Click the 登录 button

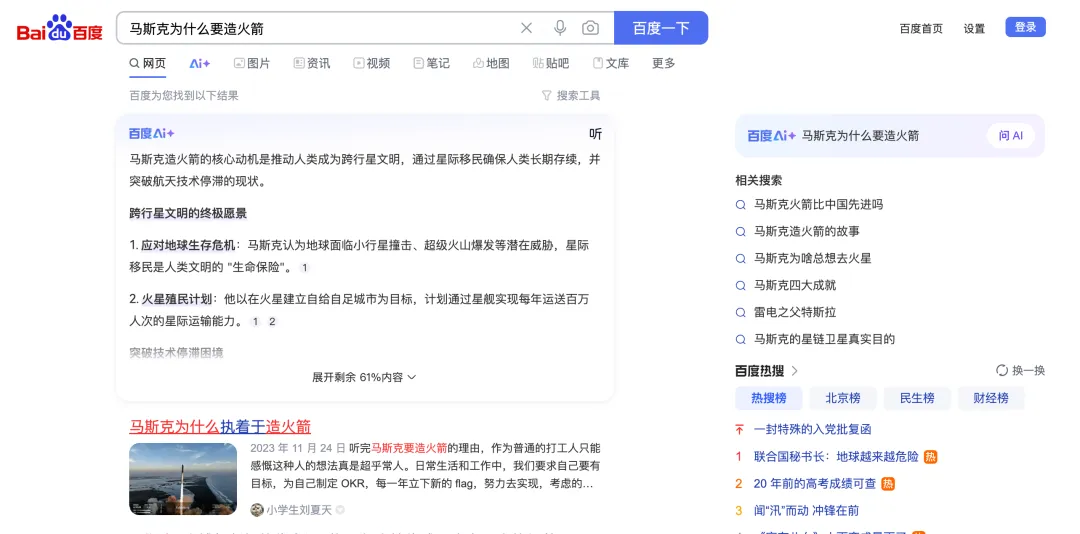tap(1026, 27)
